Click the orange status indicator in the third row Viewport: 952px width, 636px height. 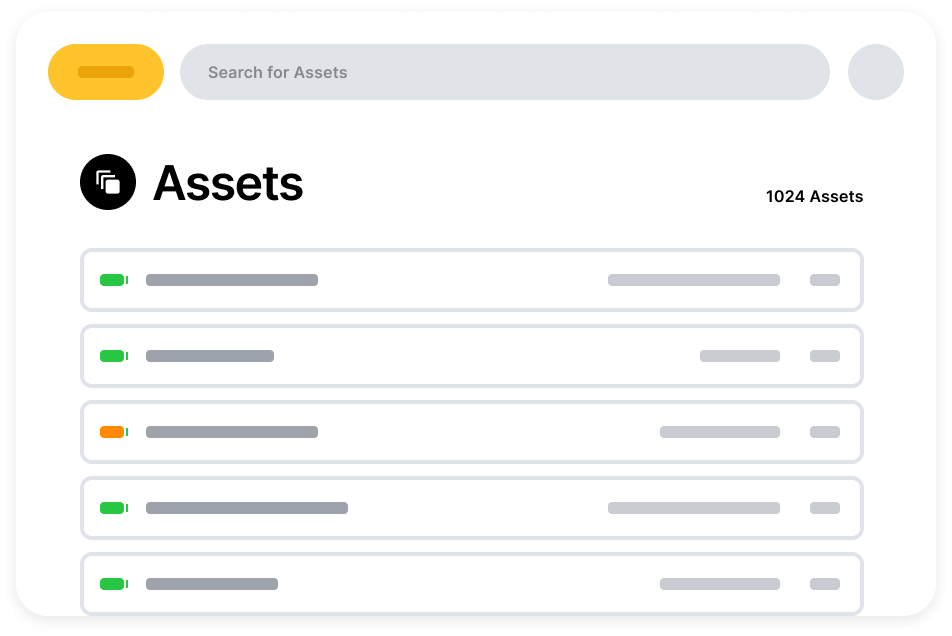point(113,432)
